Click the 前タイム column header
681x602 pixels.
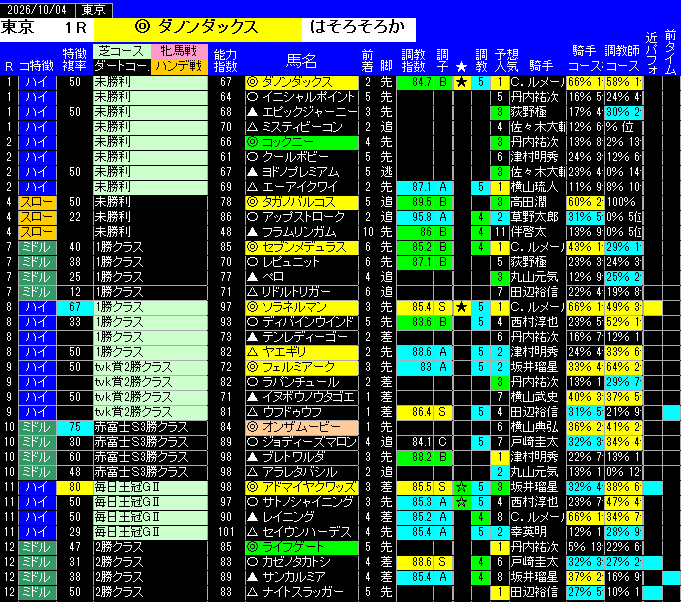click(671, 52)
